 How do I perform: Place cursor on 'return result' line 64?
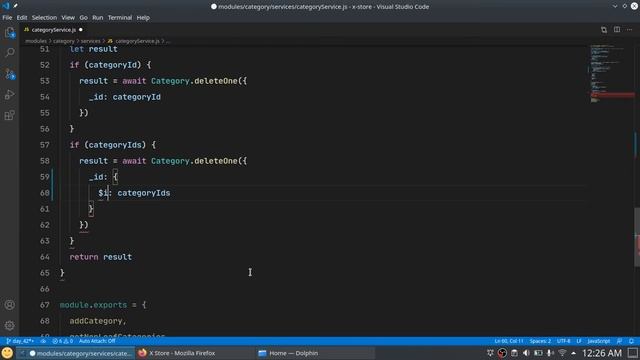click(101, 257)
